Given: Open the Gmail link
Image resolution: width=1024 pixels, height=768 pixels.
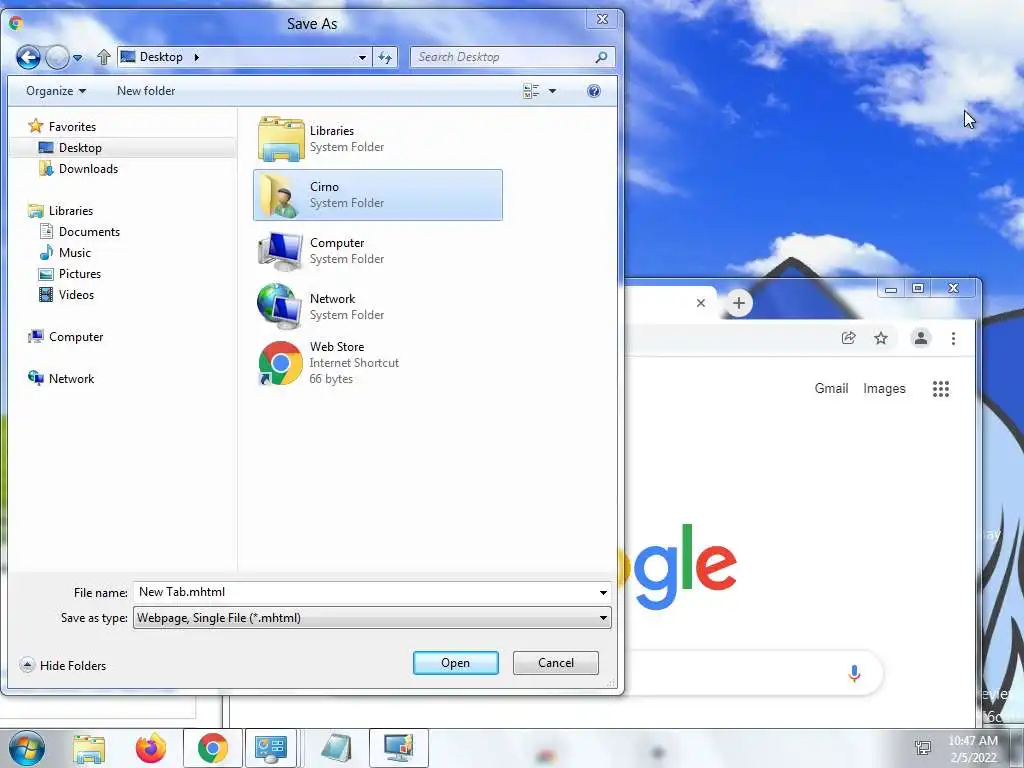Looking at the screenshot, I should tap(831, 389).
